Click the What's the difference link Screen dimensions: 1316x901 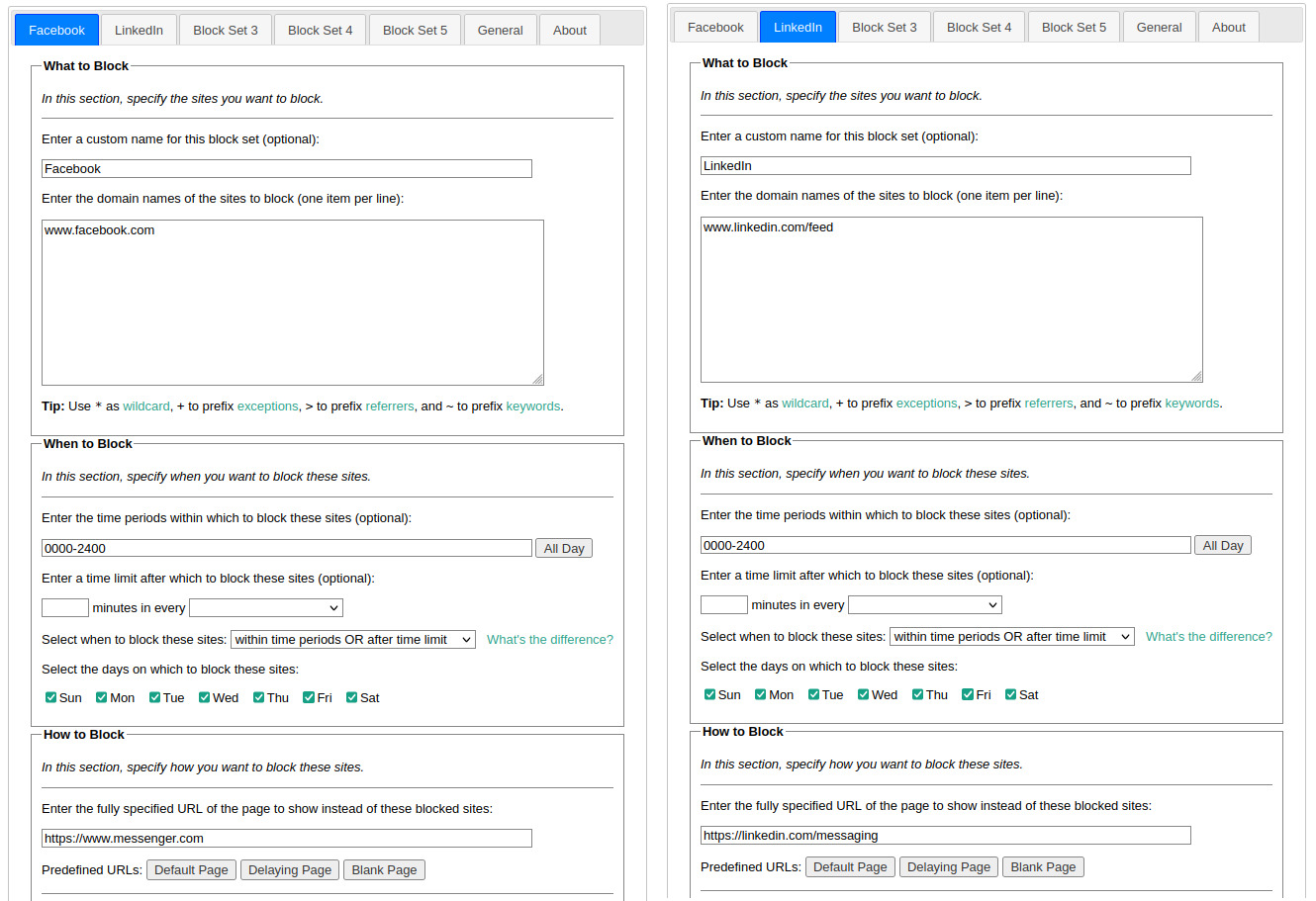(550, 640)
